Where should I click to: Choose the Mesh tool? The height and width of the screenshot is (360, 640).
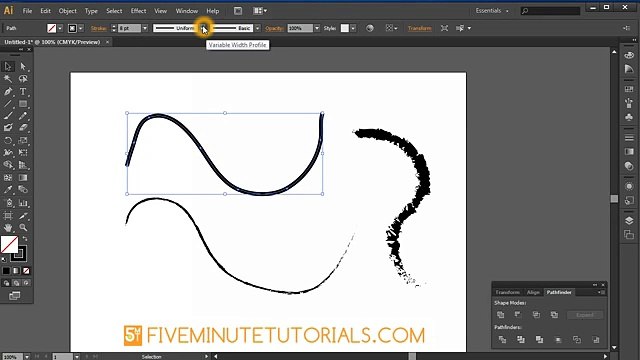8,178
